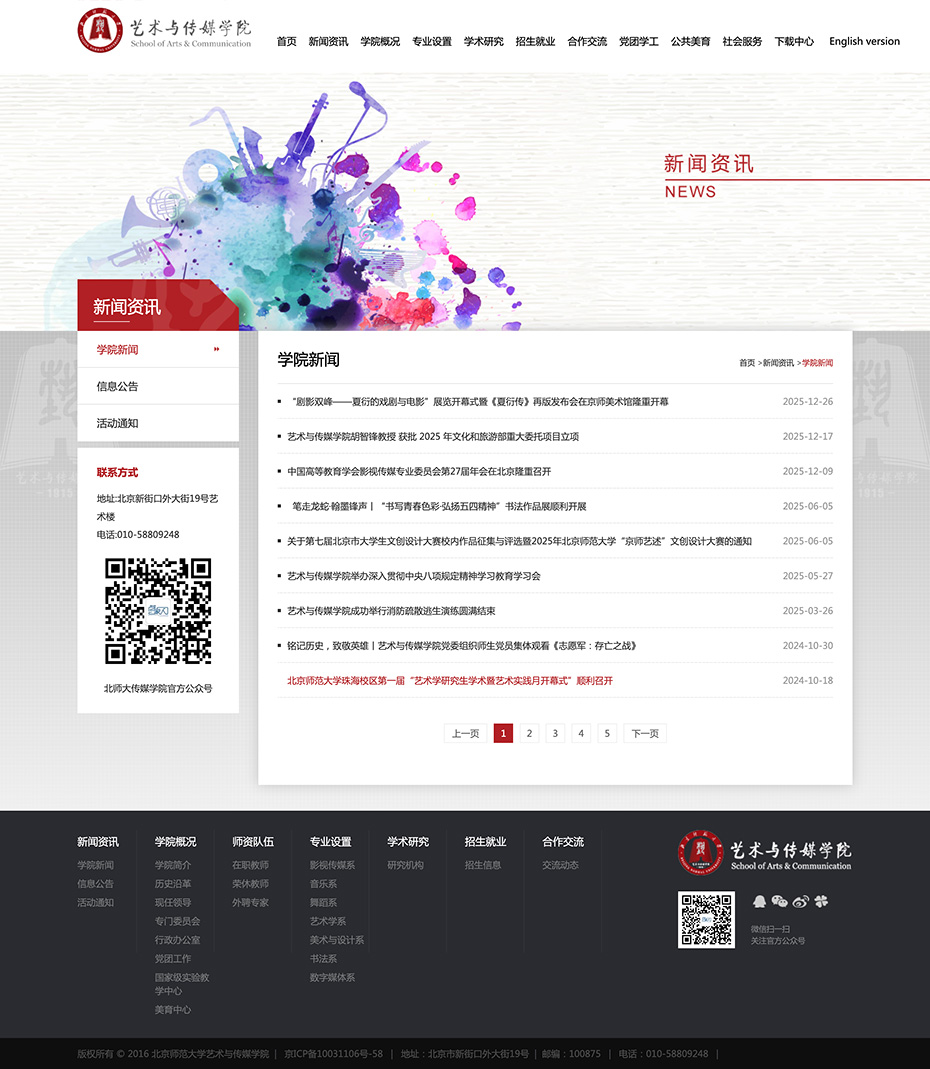
Task: Open the Weibo icon in footer
Action: [x=800, y=901]
